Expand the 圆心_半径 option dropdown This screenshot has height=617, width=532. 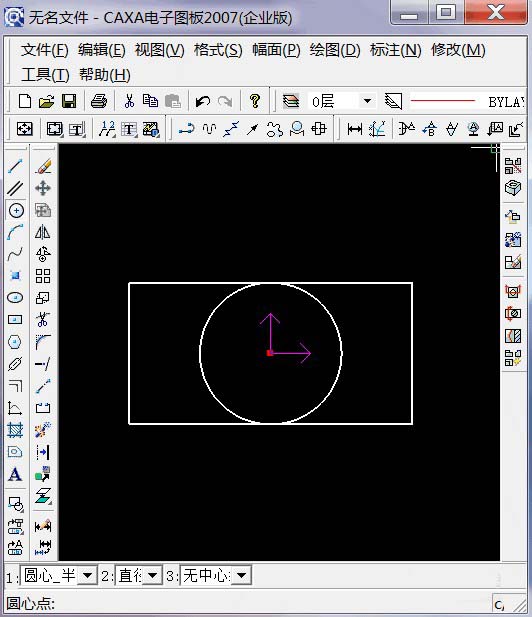point(87,576)
